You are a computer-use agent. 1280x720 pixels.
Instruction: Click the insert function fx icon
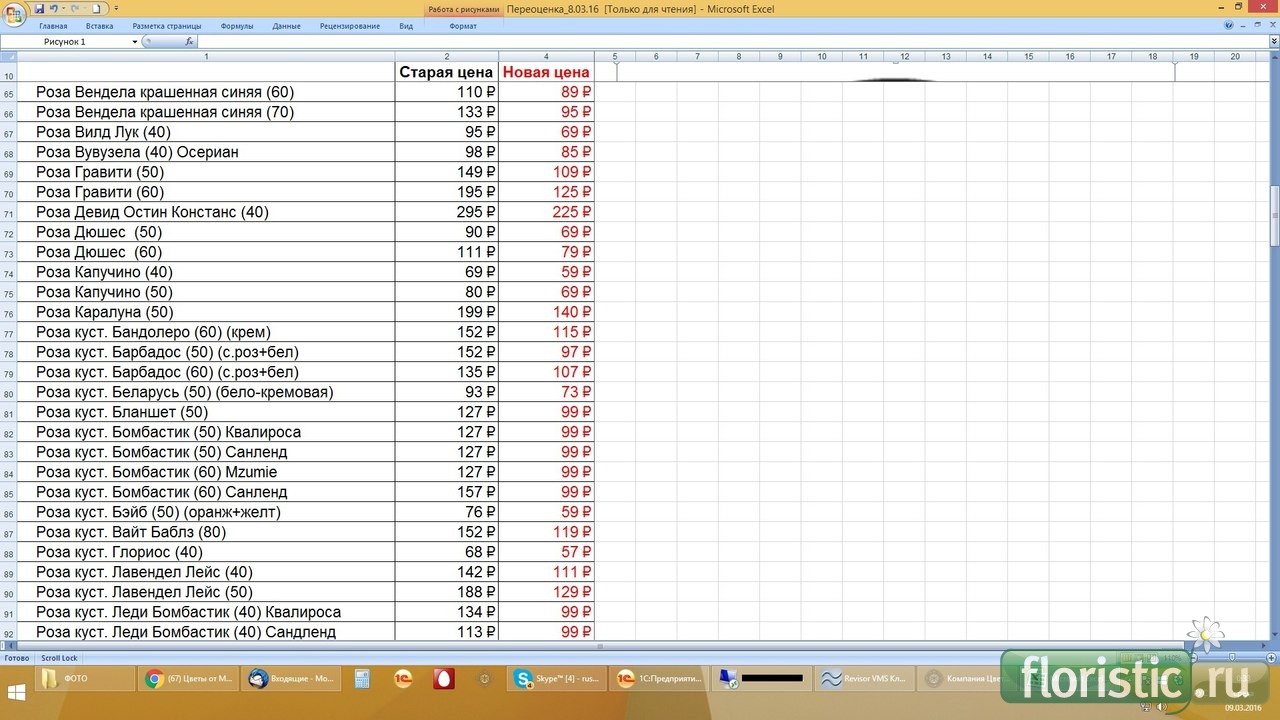190,42
